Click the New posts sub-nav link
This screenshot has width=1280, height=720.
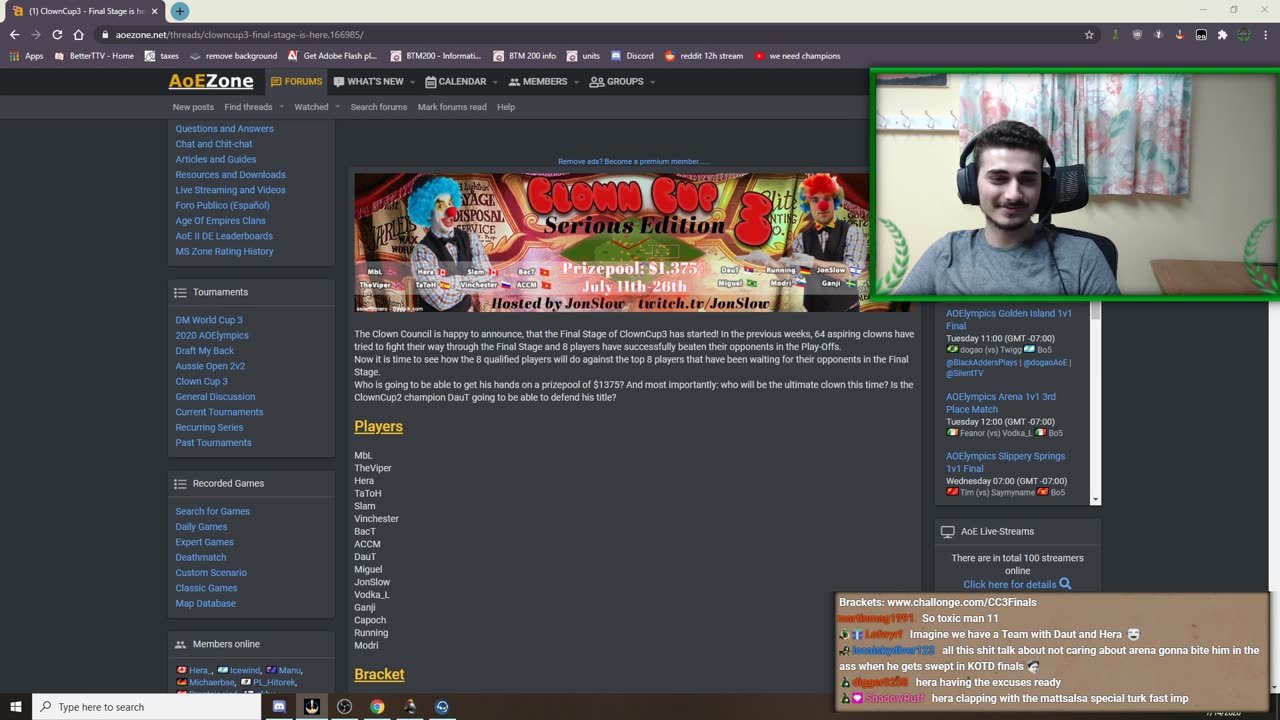tap(193, 107)
